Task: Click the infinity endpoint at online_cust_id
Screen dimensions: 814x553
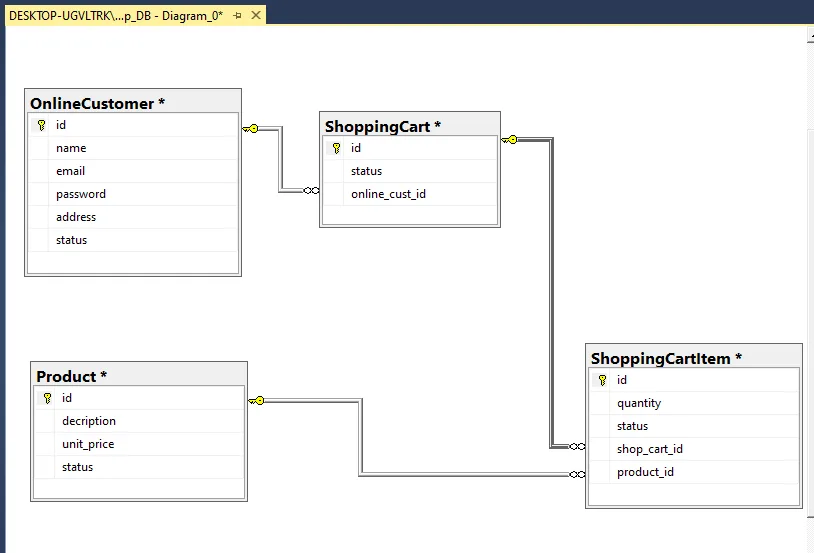Action: click(x=311, y=191)
